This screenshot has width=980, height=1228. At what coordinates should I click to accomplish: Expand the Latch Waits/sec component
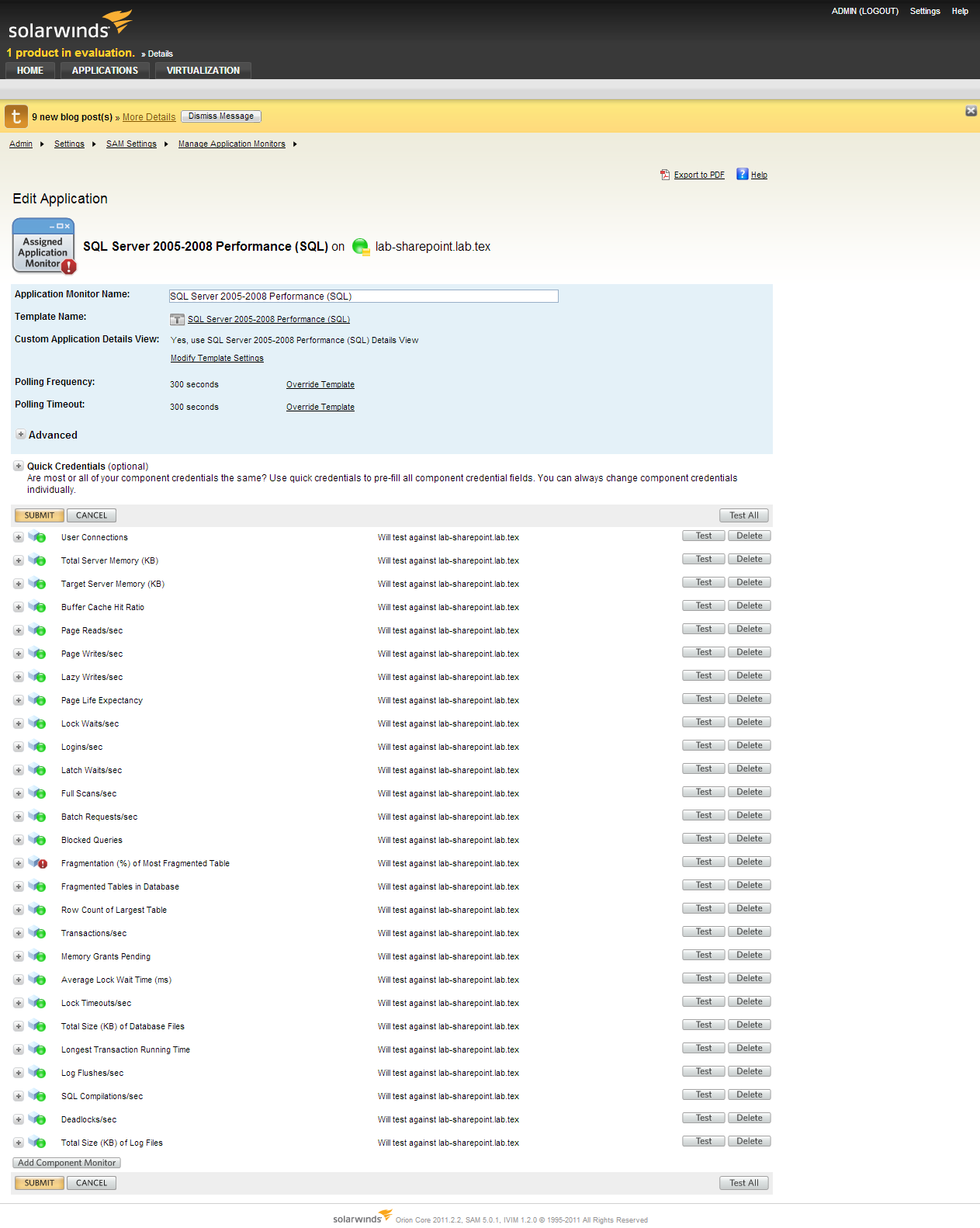tap(18, 770)
